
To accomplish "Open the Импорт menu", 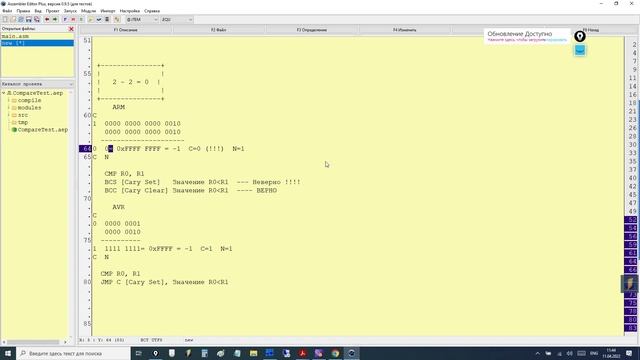I will point(108,11).
